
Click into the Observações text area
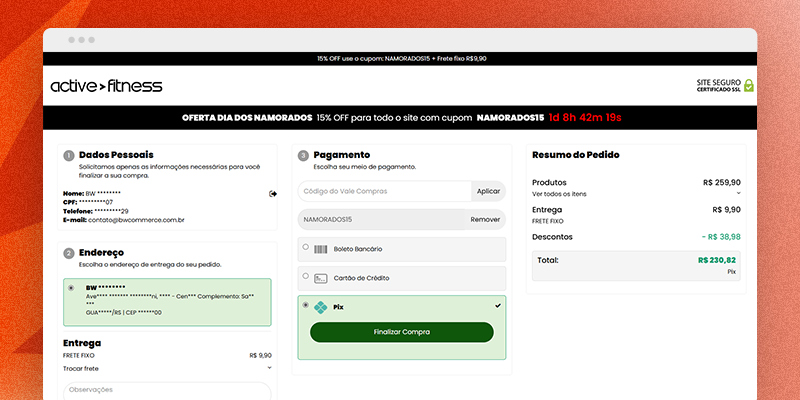point(167,390)
